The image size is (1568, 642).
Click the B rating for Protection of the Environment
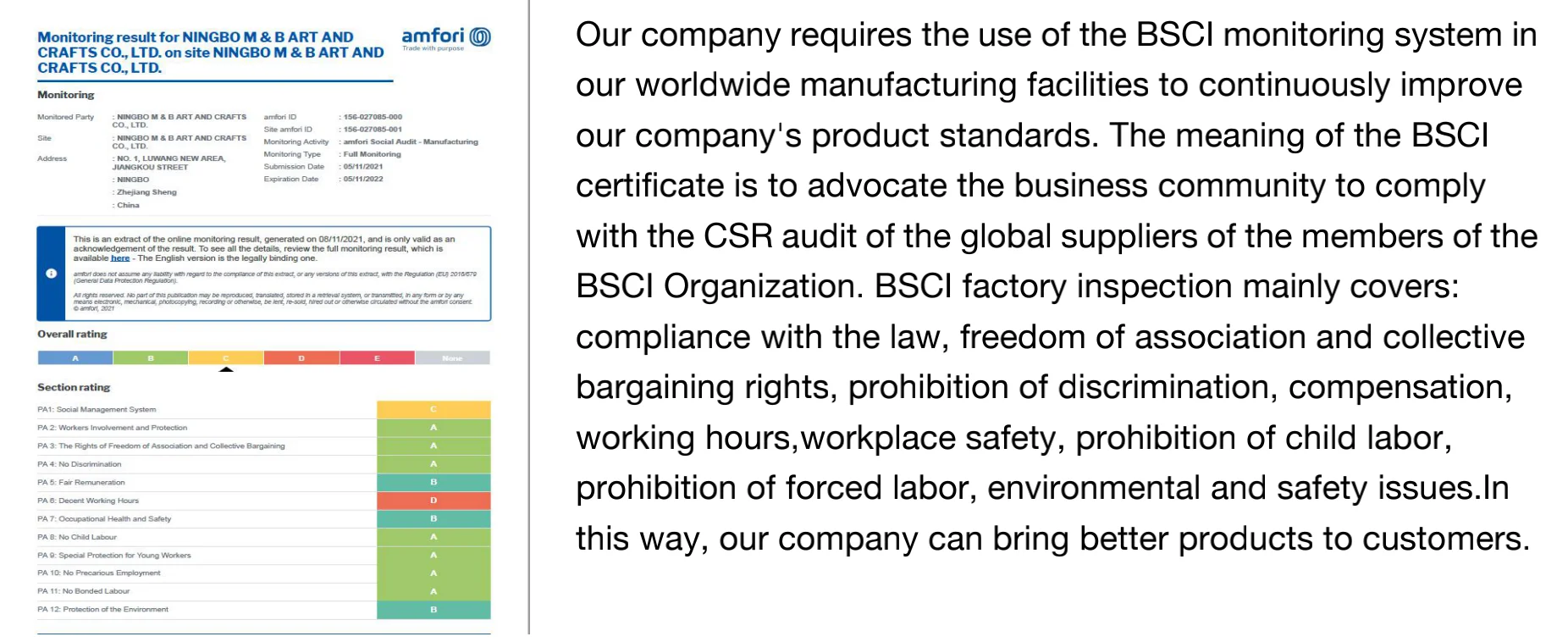pyautogui.click(x=433, y=610)
